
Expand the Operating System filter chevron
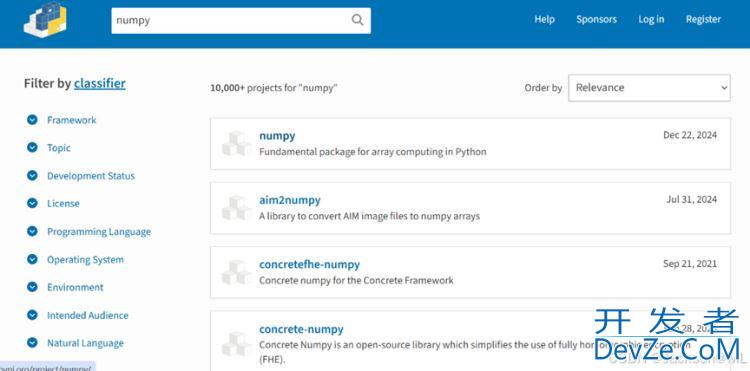coord(32,260)
